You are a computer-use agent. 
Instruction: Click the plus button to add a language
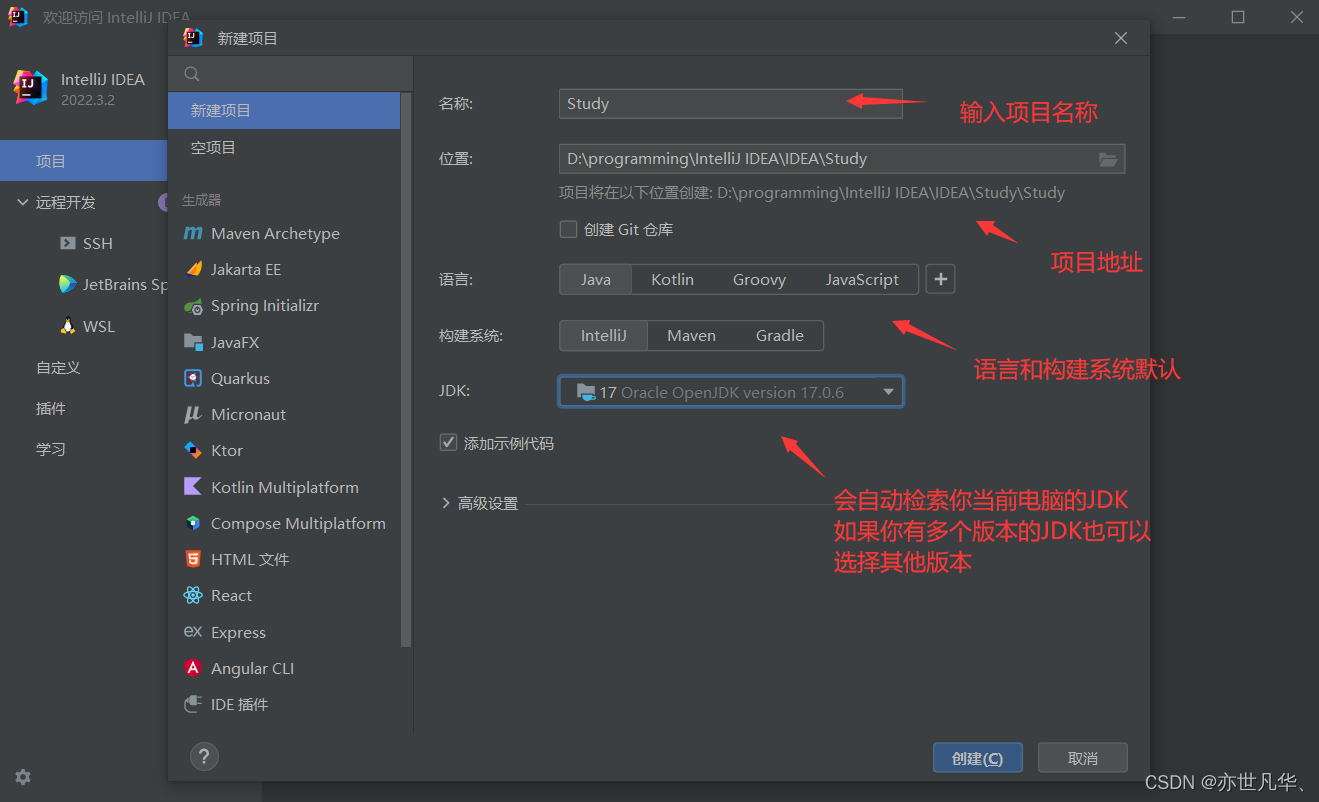tap(940, 279)
